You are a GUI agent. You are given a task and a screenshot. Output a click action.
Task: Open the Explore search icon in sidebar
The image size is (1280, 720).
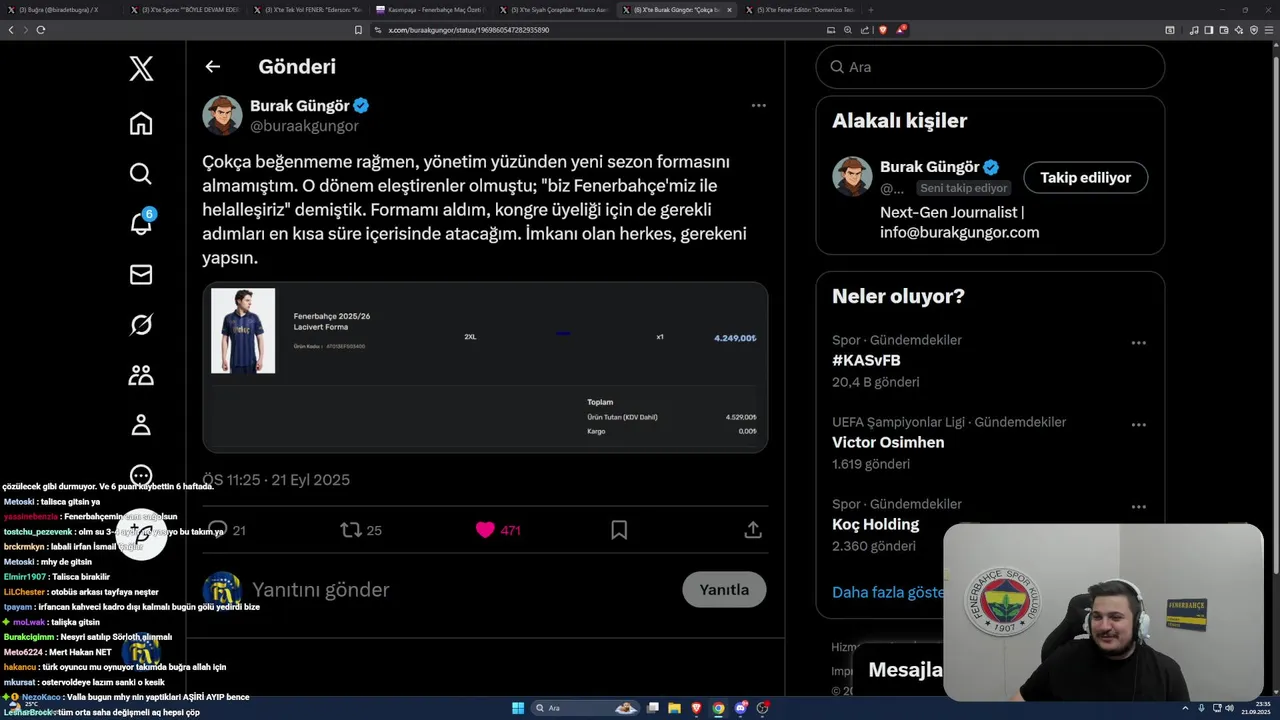point(141,173)
